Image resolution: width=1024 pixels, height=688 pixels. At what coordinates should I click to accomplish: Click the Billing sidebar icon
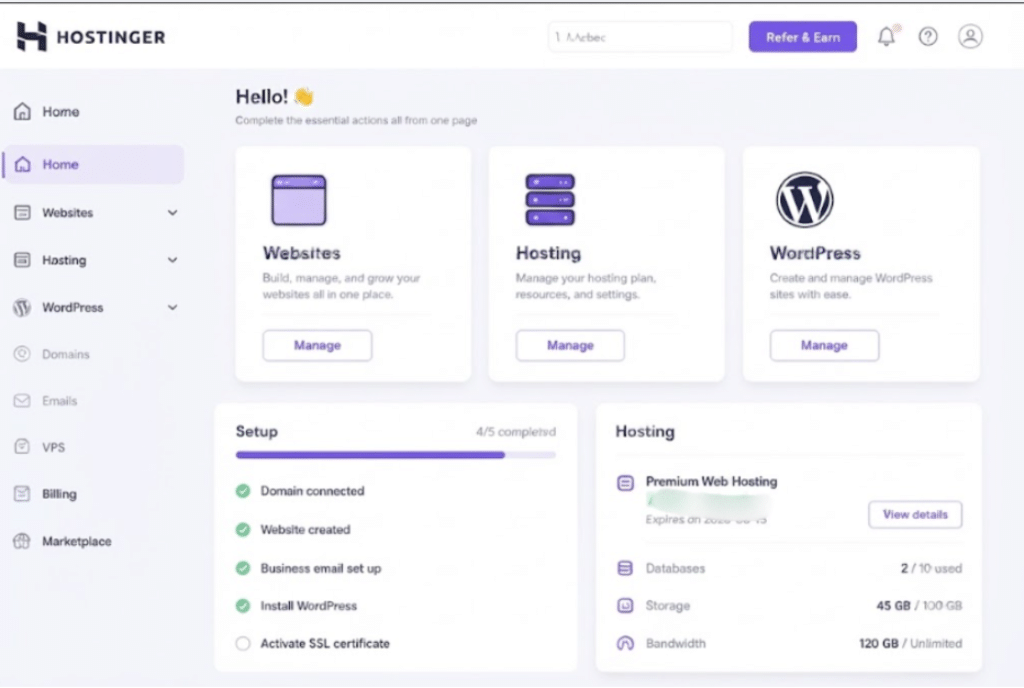tap(22, 494)
